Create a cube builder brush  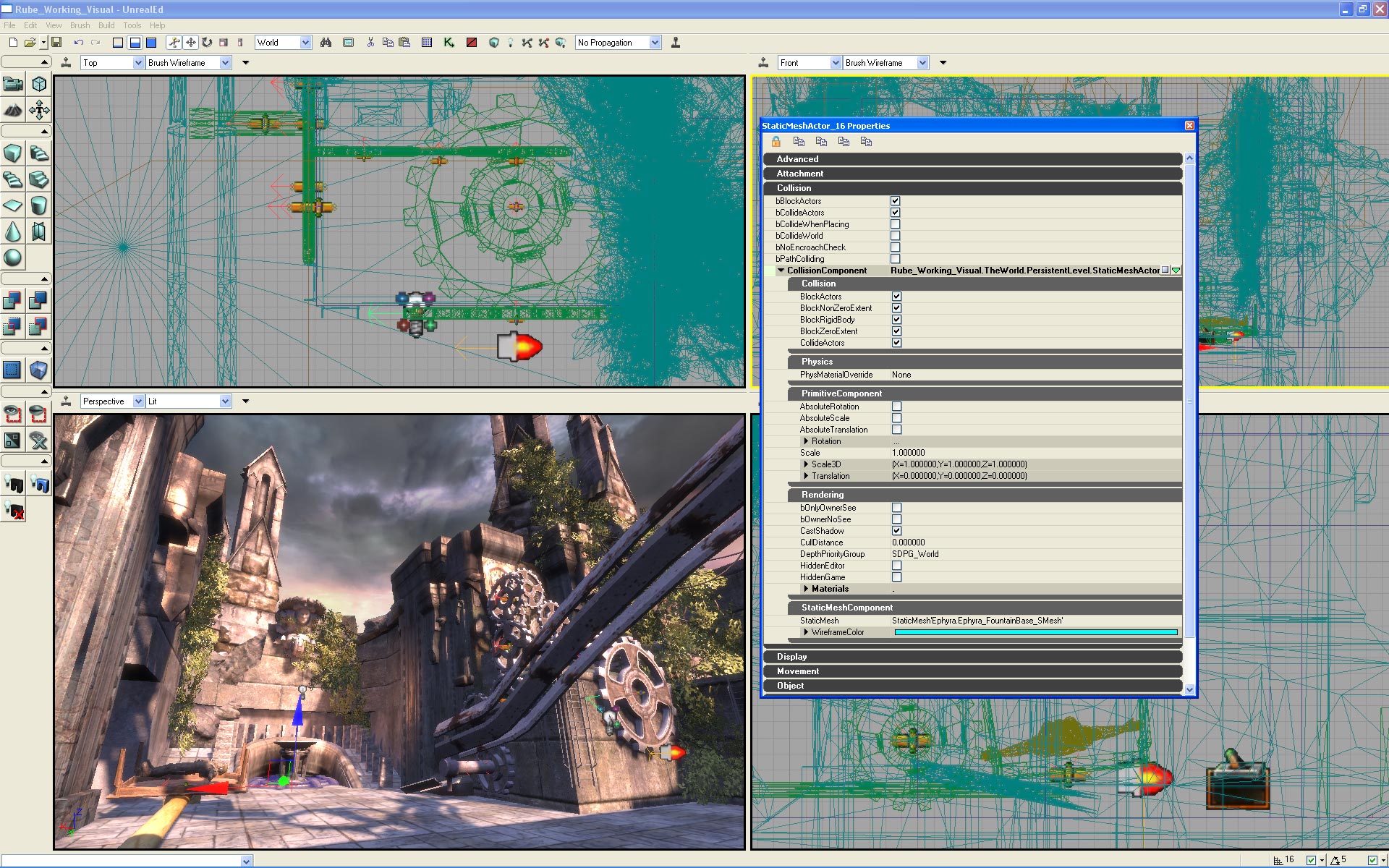[x=13, y=153]
